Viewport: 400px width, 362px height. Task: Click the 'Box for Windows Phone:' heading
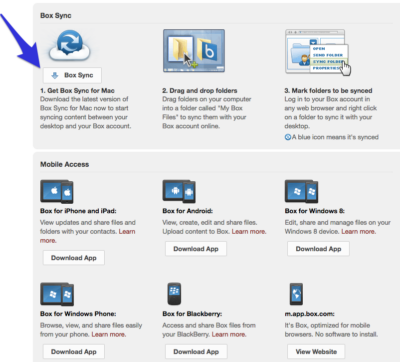tap(78, 314)
